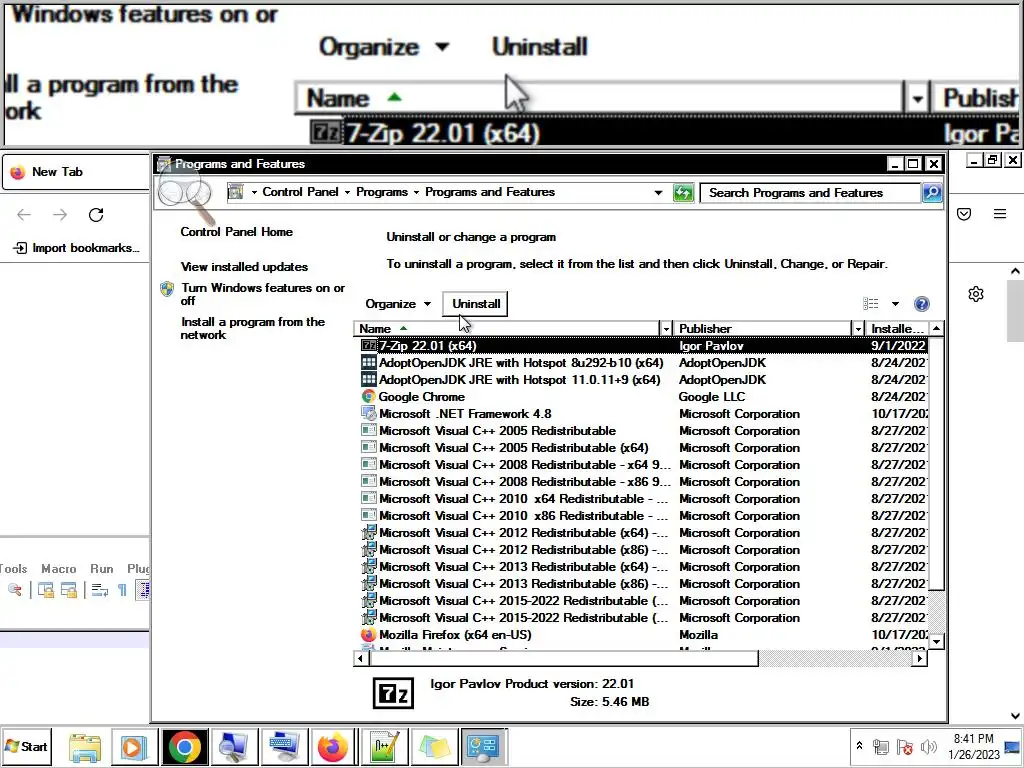
Task: Click Firefox forward arrow
Action: (x=60, y=215)
